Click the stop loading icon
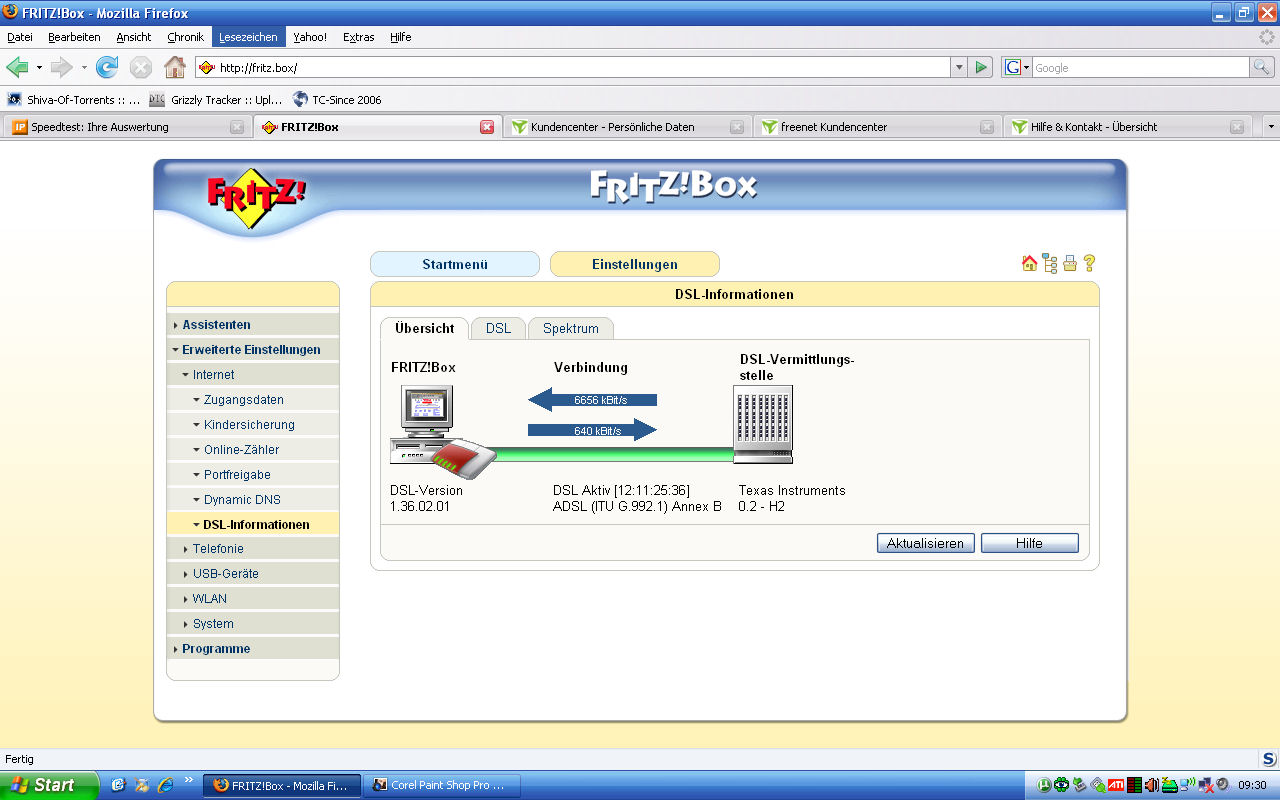Image resolution: width=1280 pixels, height=800 pixels. [141, 67]
